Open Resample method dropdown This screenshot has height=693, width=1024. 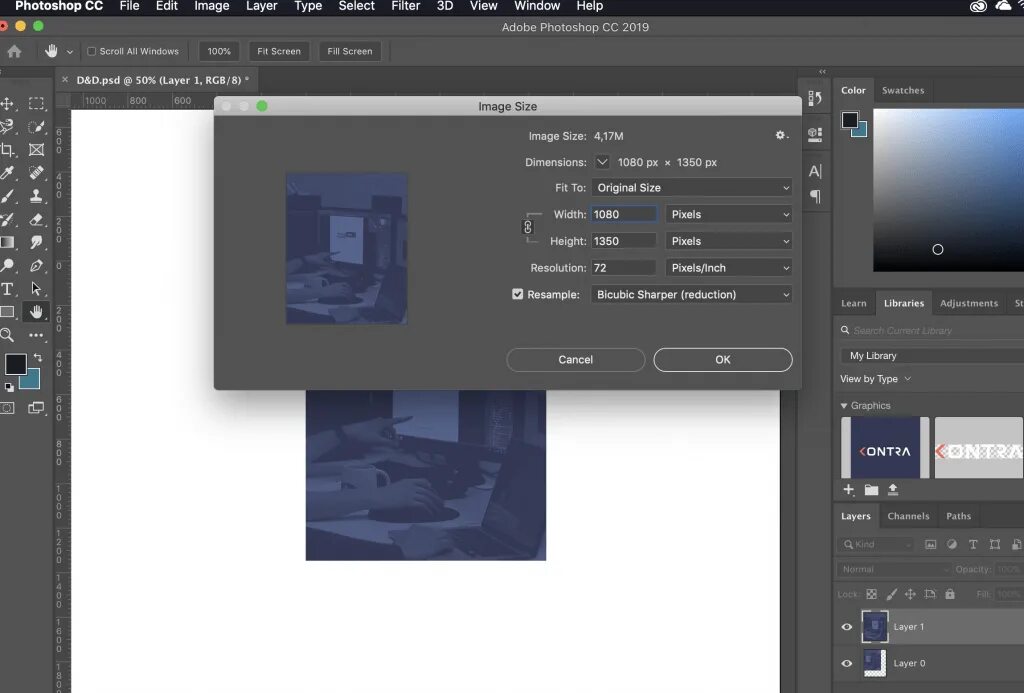(x=692, y=295)
